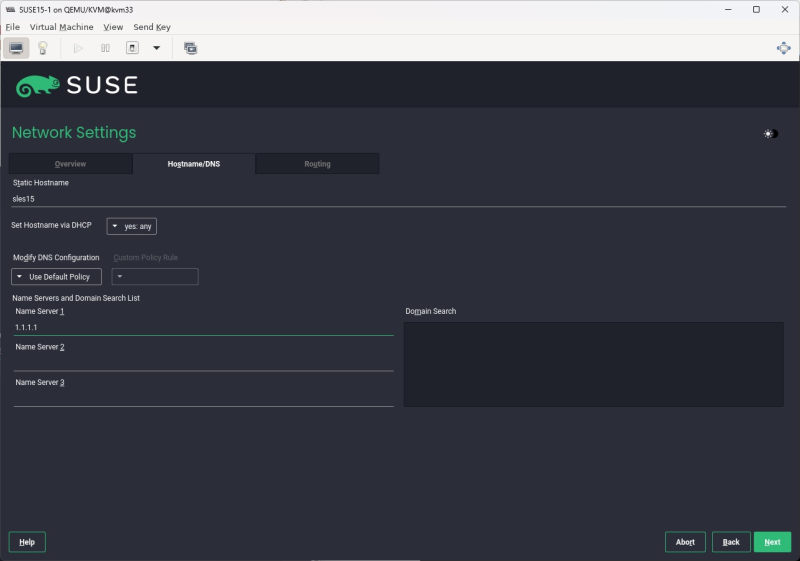Click the Shut down virtual machine icon
The height and width of the screenshot is (561, 800).
click(x=132, y=48)
